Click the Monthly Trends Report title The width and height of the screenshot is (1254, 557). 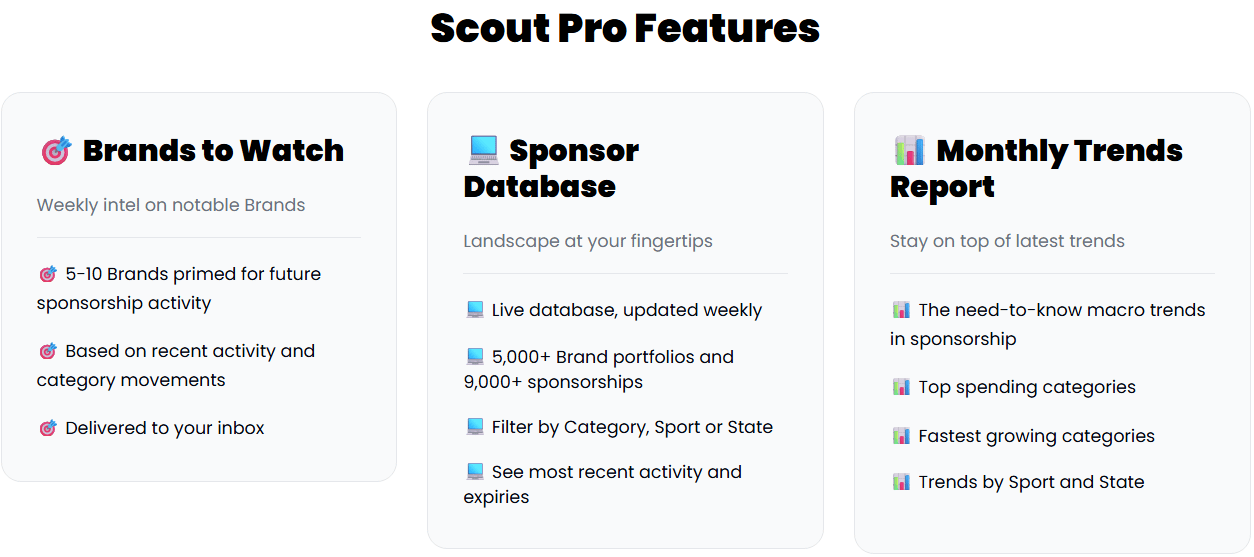tap(1036, 169)
